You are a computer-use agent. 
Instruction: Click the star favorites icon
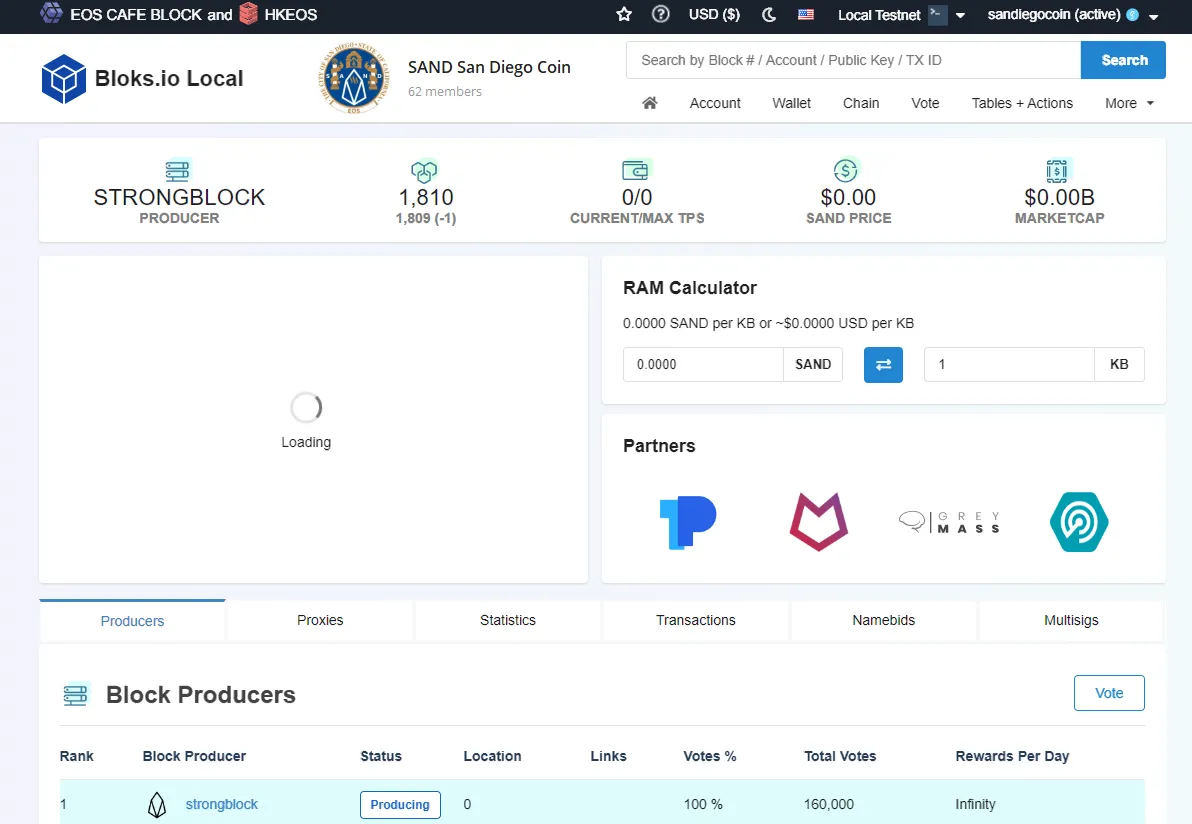624,14
